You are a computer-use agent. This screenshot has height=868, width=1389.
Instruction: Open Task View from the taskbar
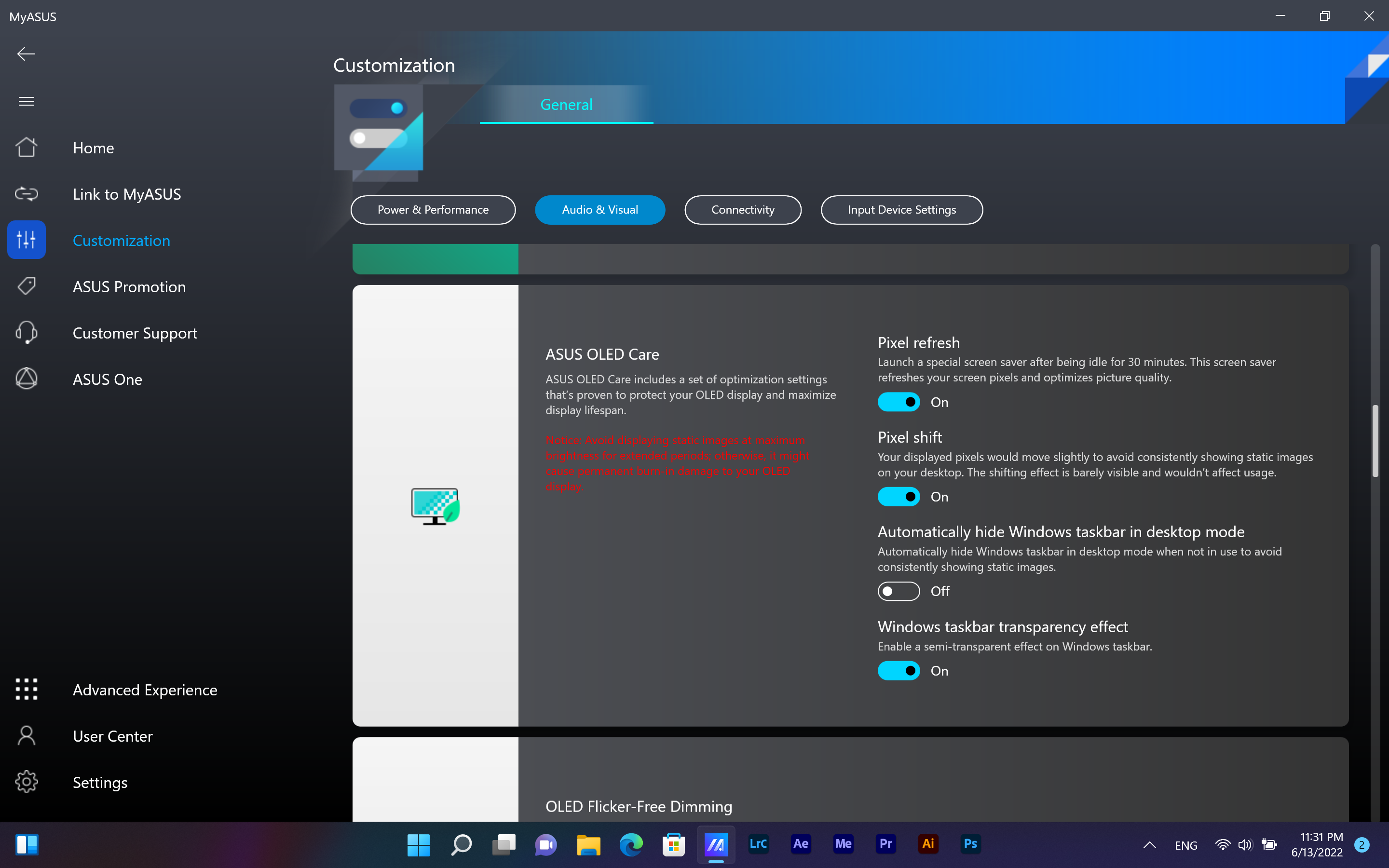504,844
